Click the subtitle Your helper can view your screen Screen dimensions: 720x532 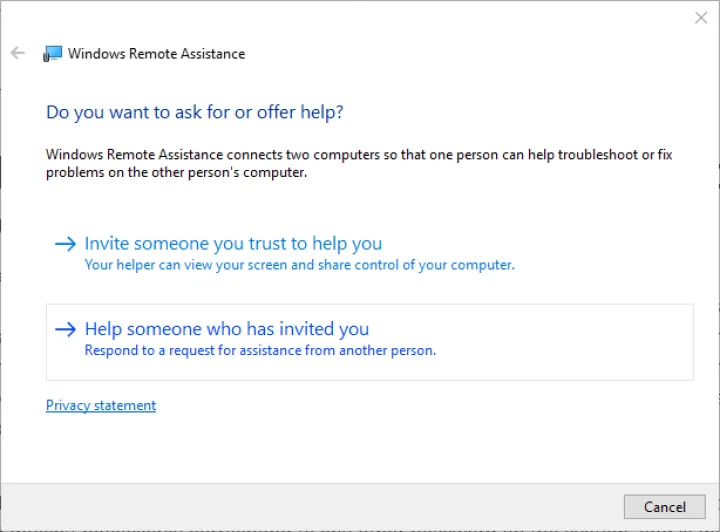299,265
